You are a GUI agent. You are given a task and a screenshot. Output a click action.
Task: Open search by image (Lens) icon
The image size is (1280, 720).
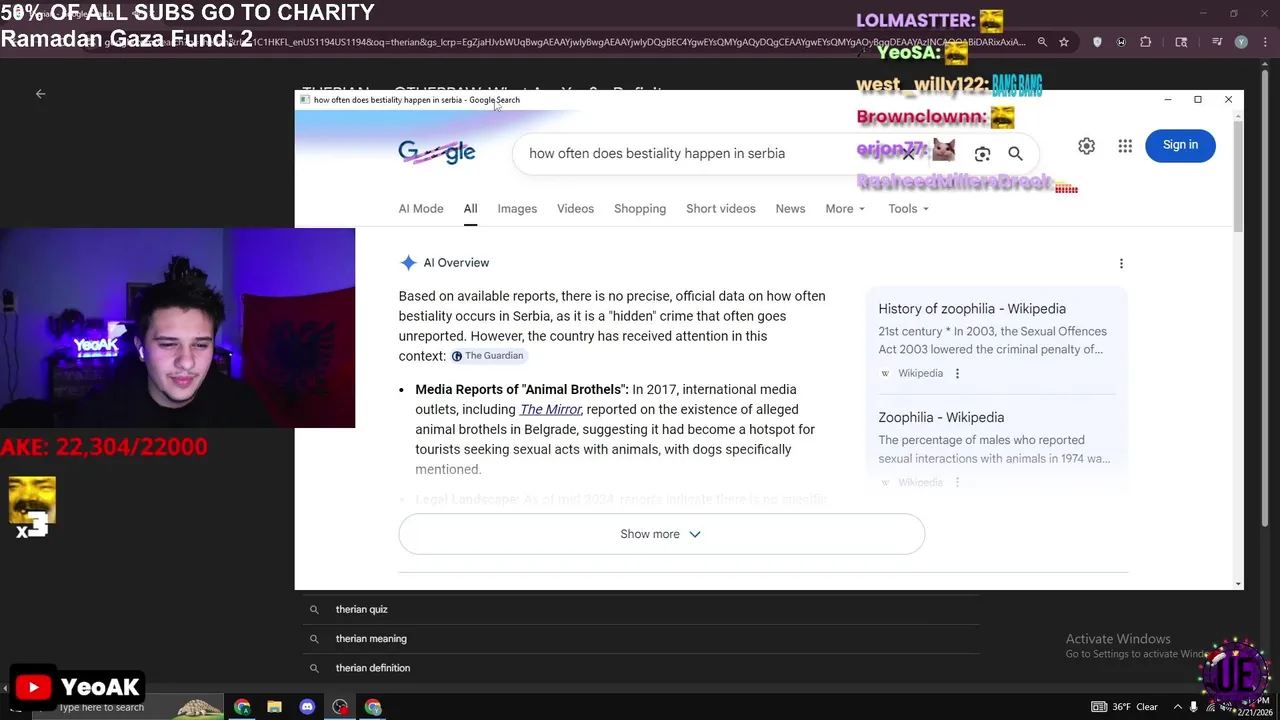coord(982,154)
